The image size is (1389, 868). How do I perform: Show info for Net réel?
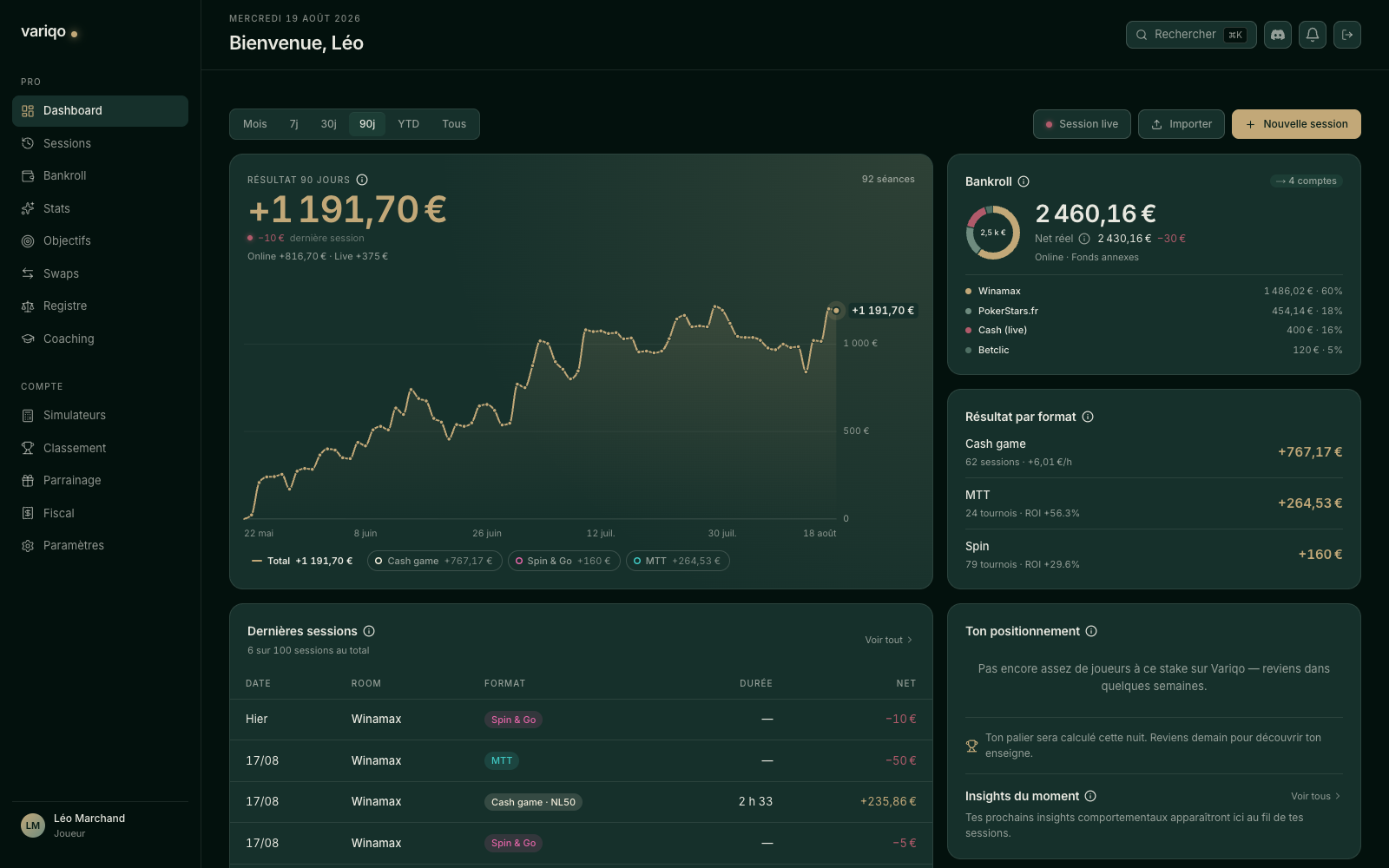[x=1084, y=239]
